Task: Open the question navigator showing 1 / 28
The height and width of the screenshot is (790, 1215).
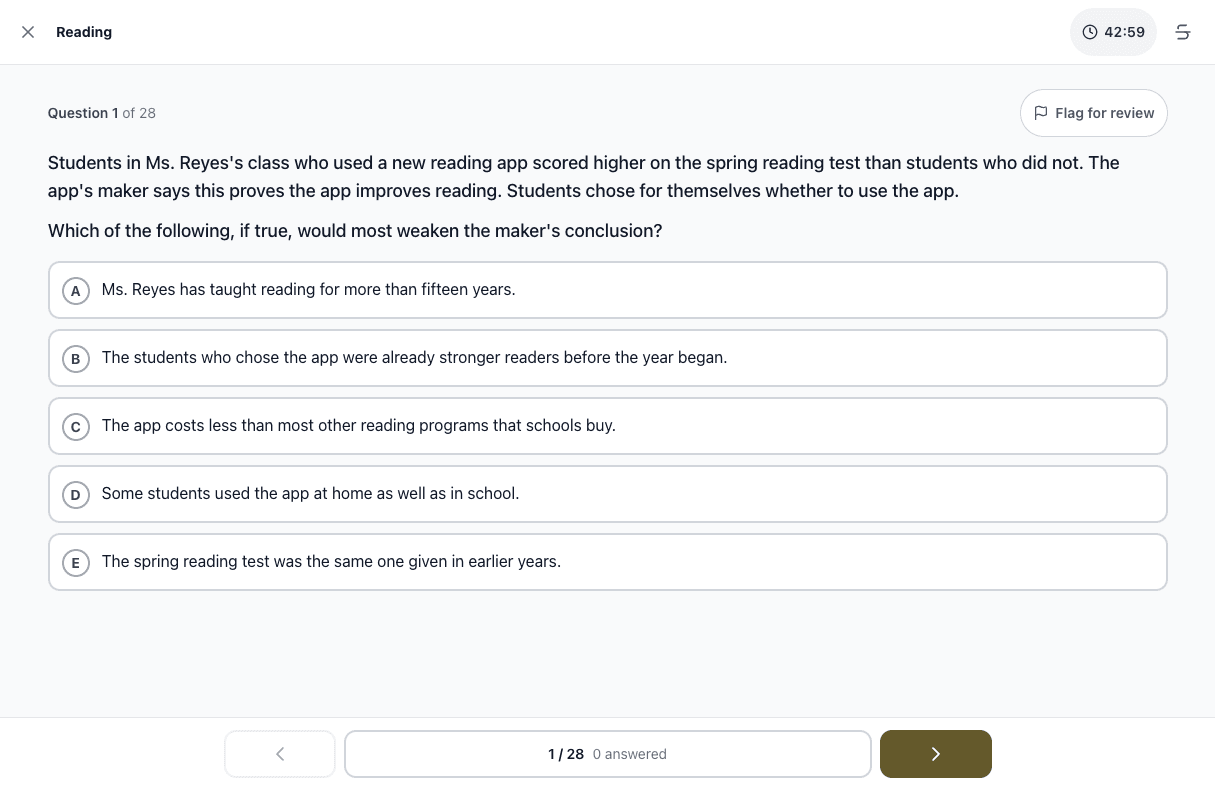Action: click(x=608, y=754)
